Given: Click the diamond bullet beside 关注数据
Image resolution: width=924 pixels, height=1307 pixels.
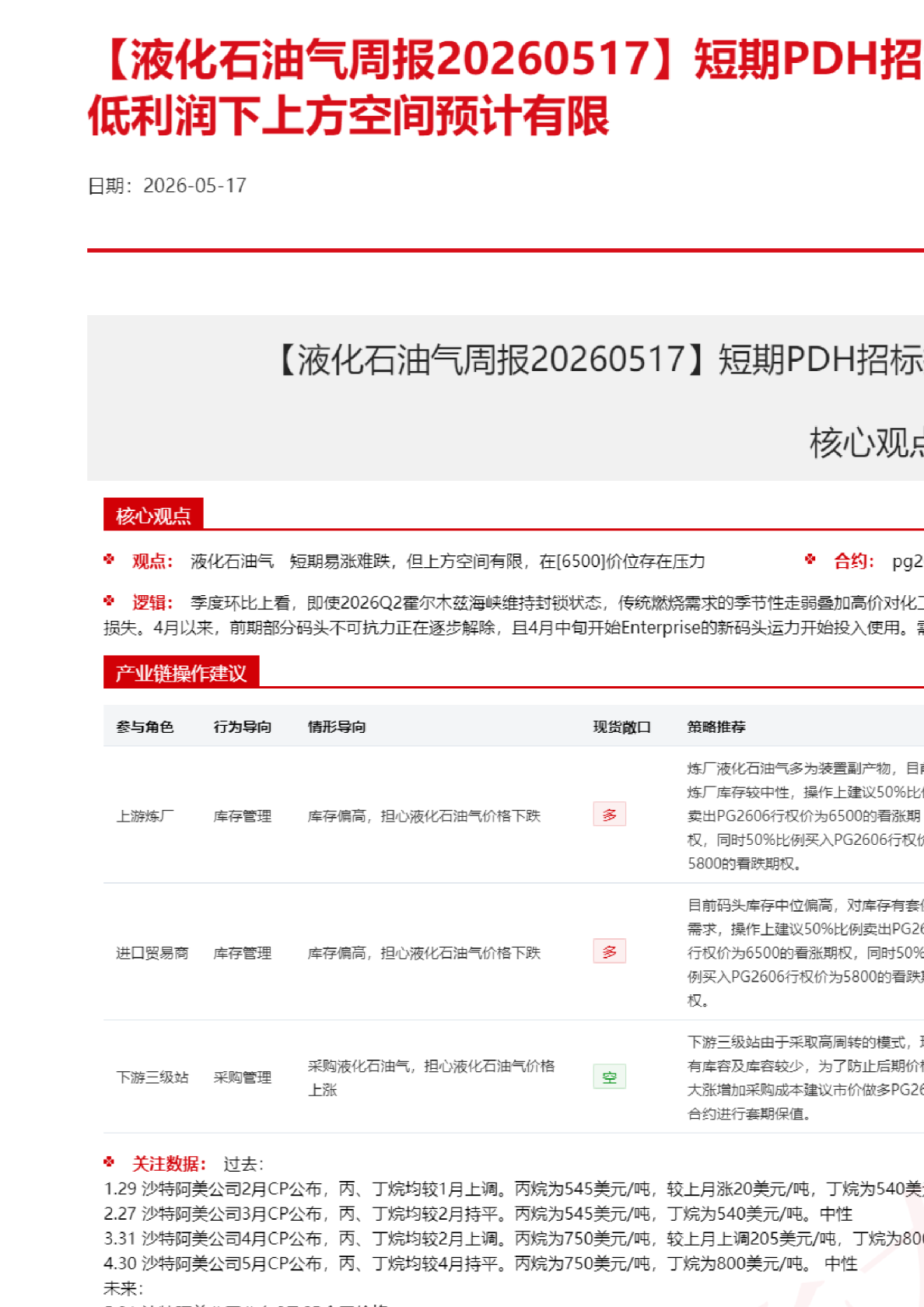Looking at the screenshot, I should pos(109,1162).
